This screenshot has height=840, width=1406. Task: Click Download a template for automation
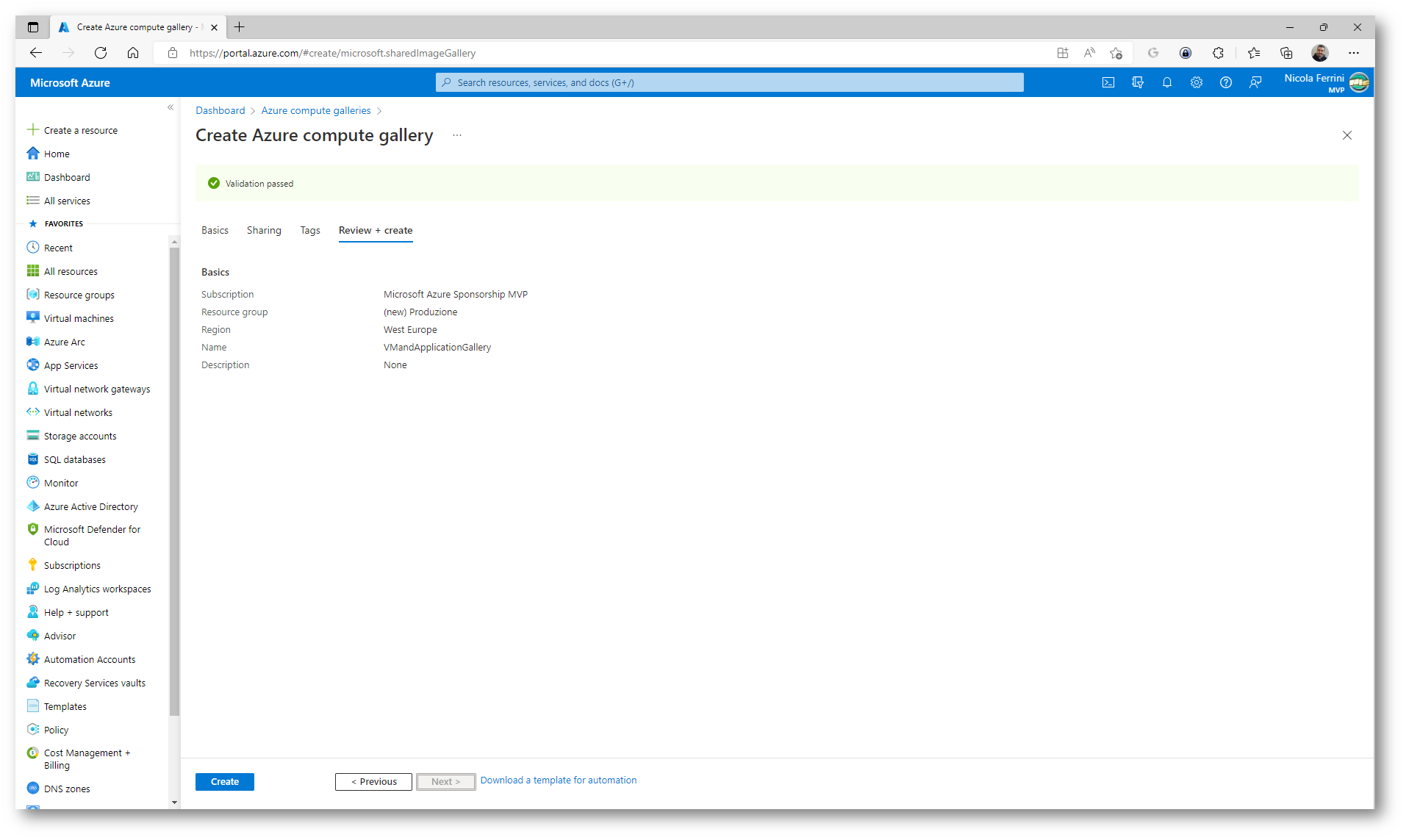click(x=559, y=780)
